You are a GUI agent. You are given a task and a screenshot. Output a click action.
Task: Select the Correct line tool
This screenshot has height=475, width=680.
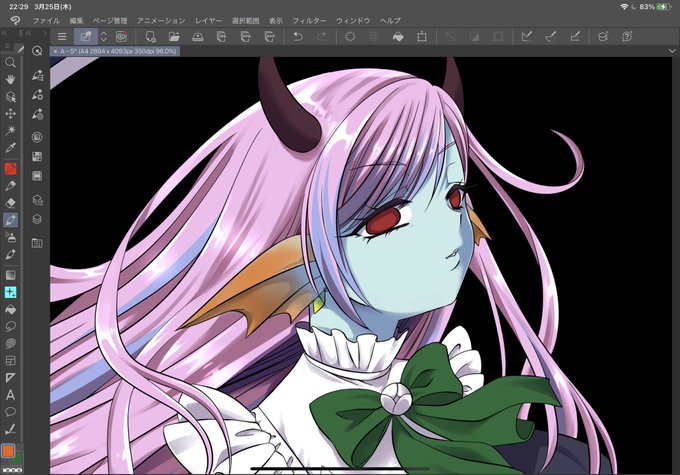[10, 429]
